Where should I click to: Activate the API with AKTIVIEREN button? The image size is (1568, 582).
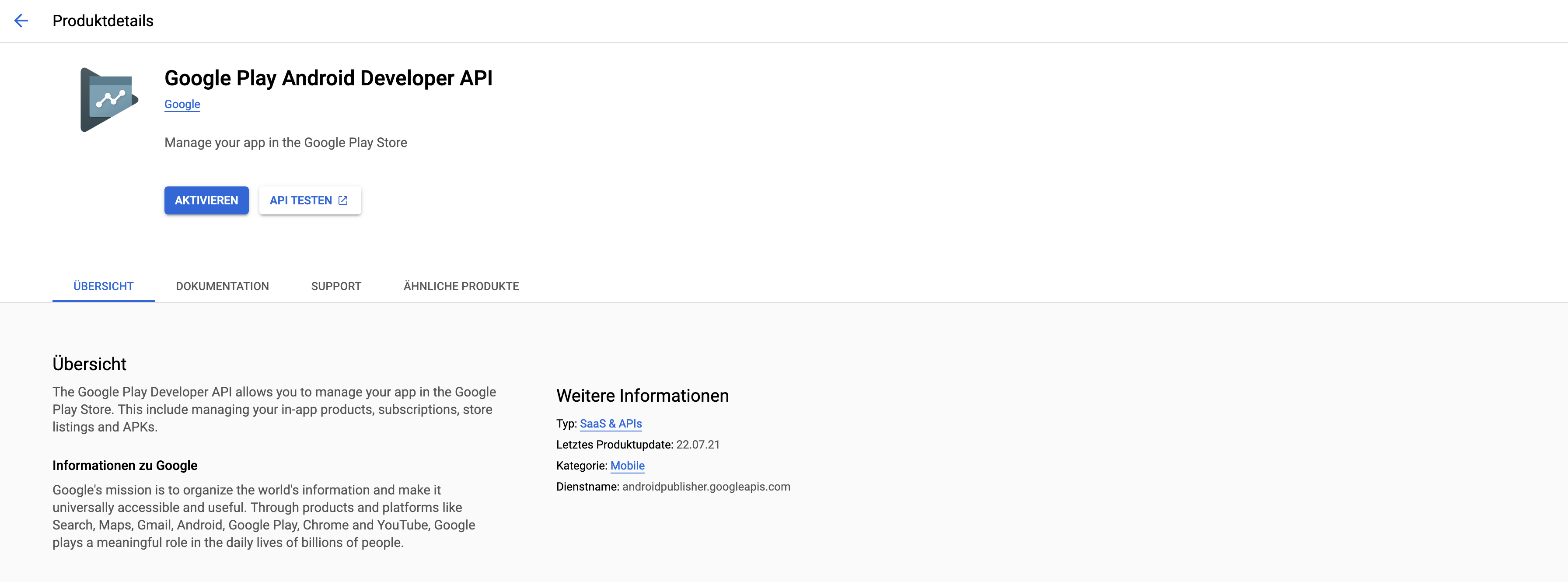coord(206,200)
